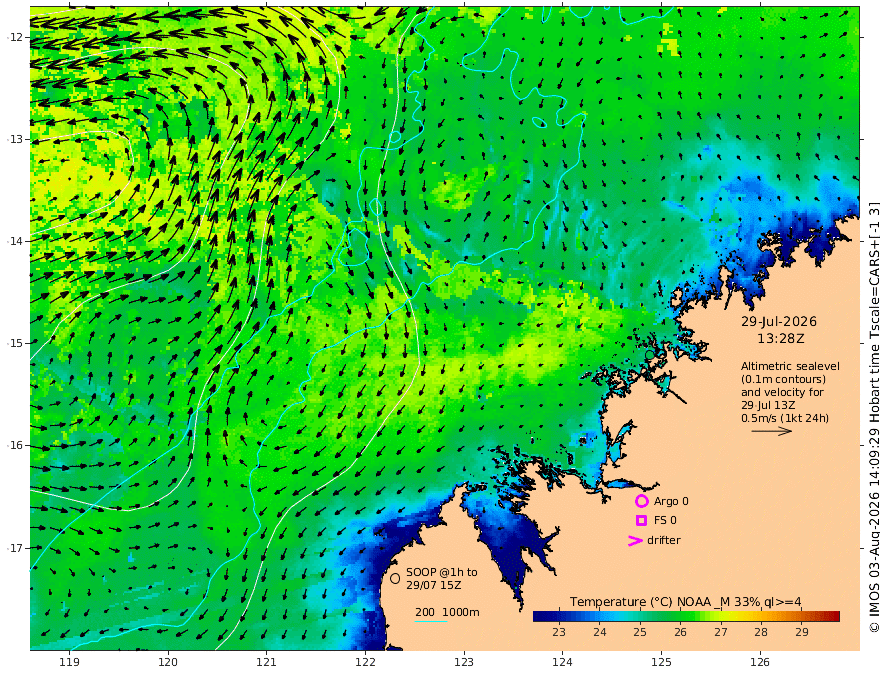Click the black SOOP circle legend marker

tap(395, 578)
